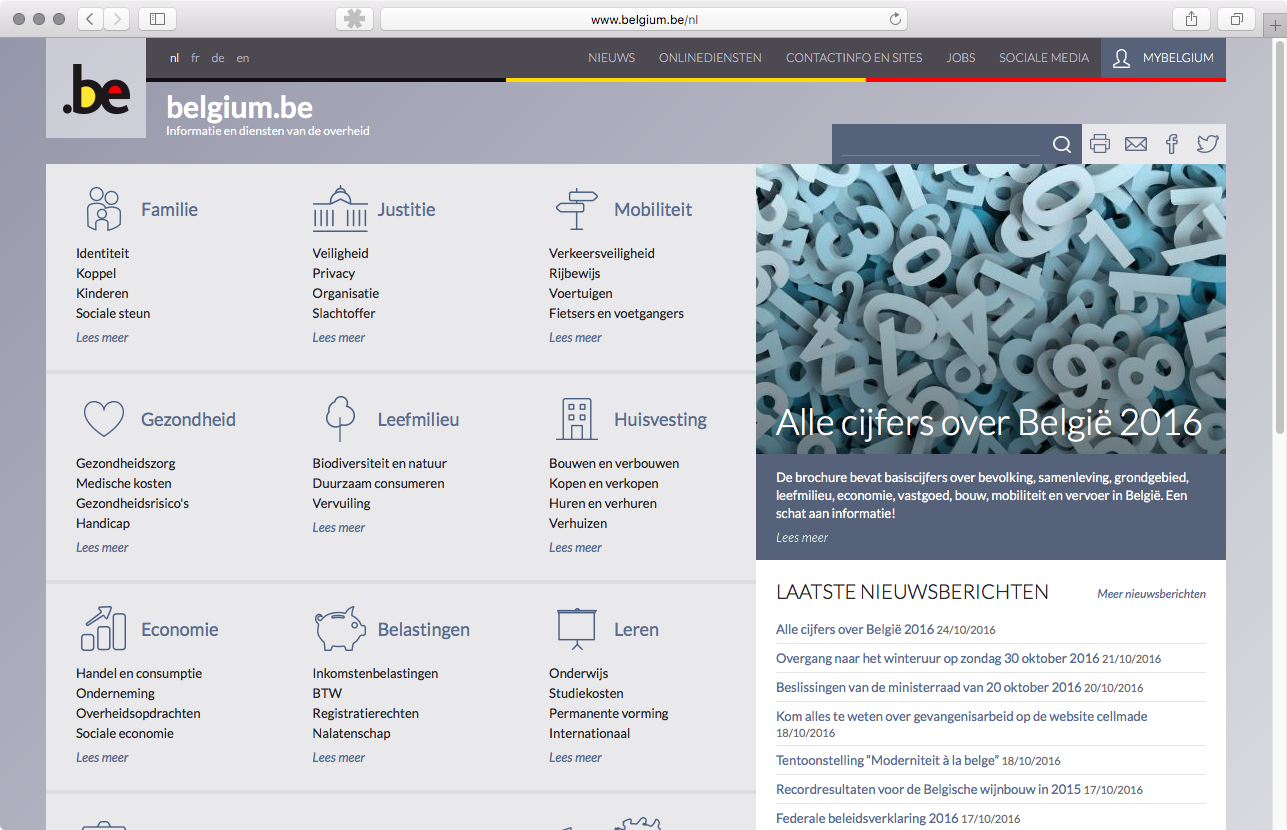Click the Huisvesting heading
This screenshot has width=1287, height=830.
pyautogui.click(x=660, y=420)
